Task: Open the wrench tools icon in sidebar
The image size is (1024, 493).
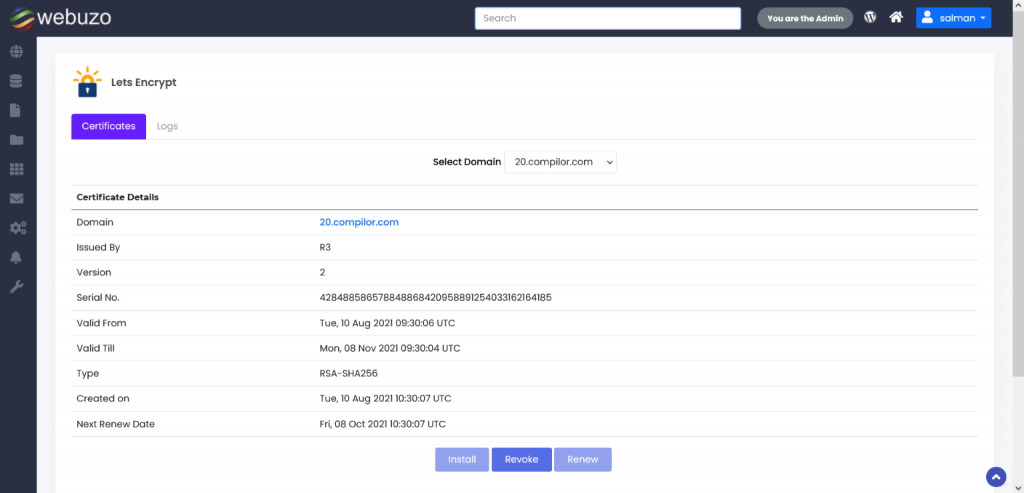Action: coord(17,287)
